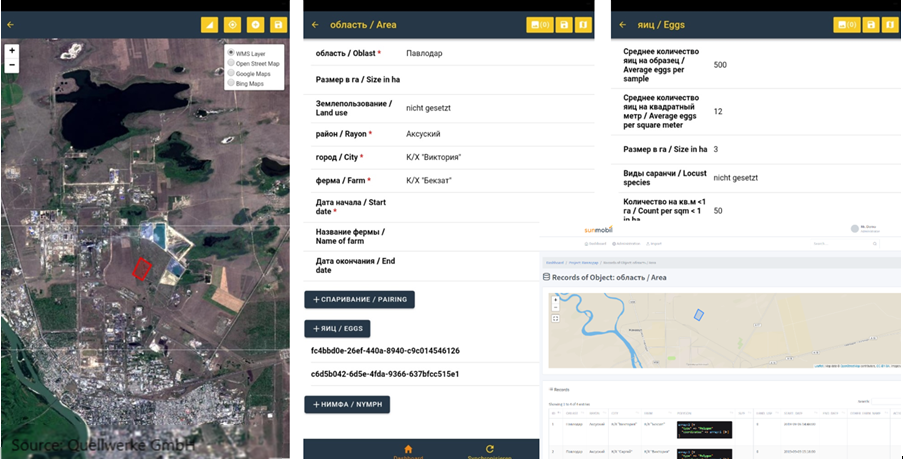Click the back arrow on the map screen
903x459 pixels.
point(11,24)
